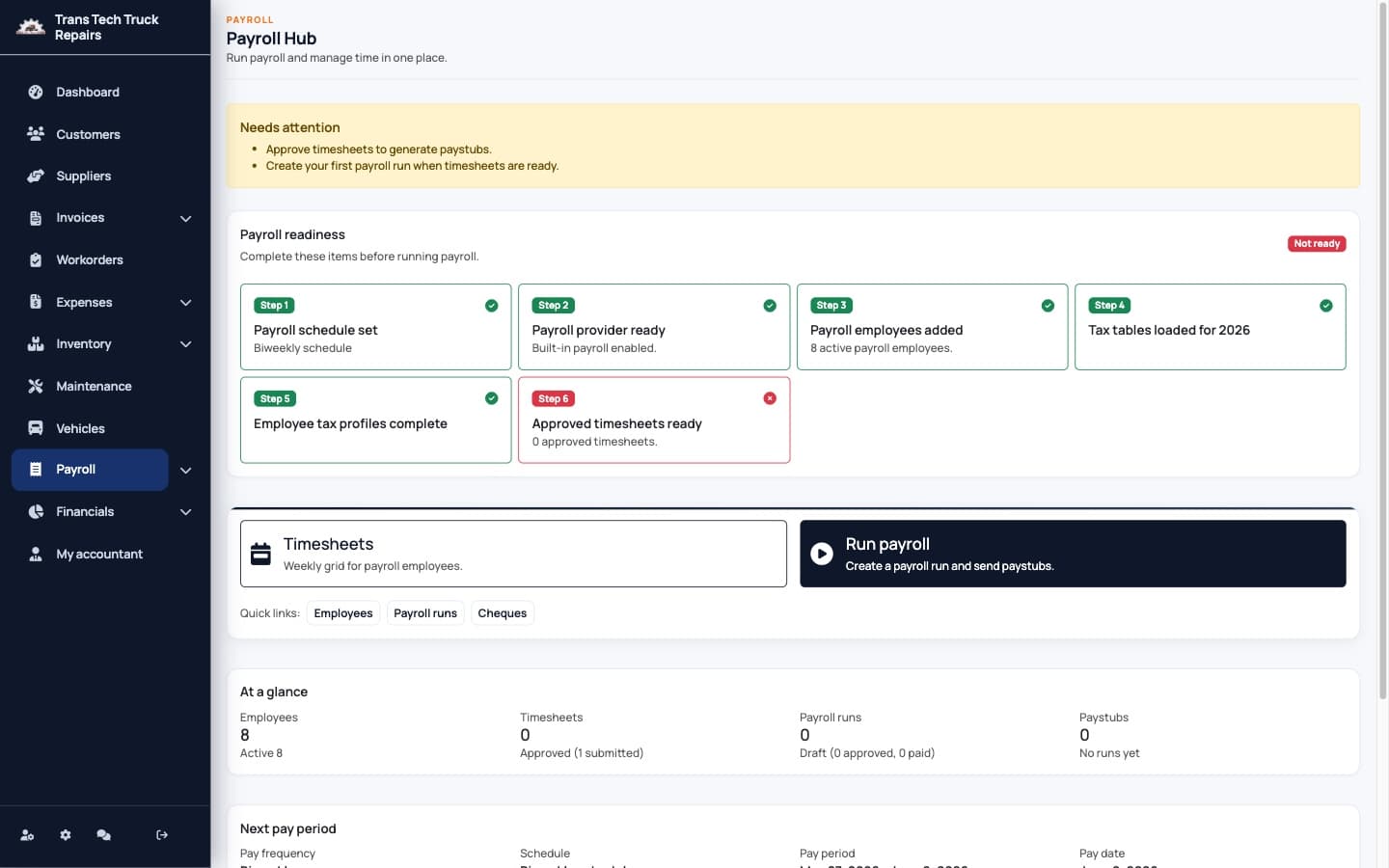
Task: Open the Timesheets card
Action: pyautogui.click(x=513, y=554)
